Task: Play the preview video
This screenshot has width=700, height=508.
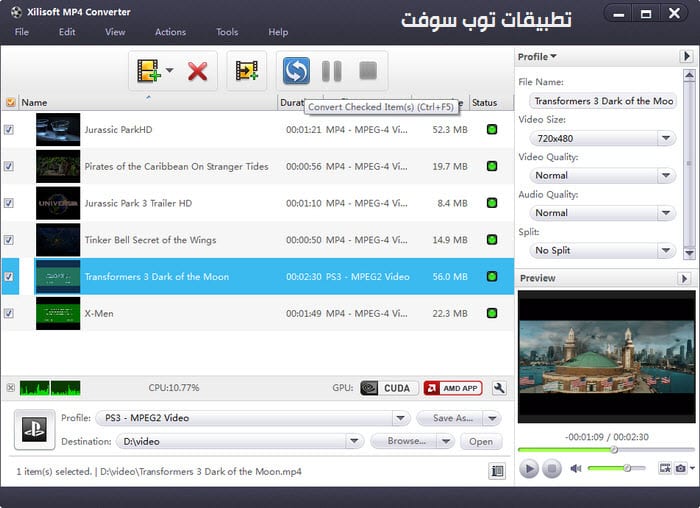Action: (x=529, y=469)
